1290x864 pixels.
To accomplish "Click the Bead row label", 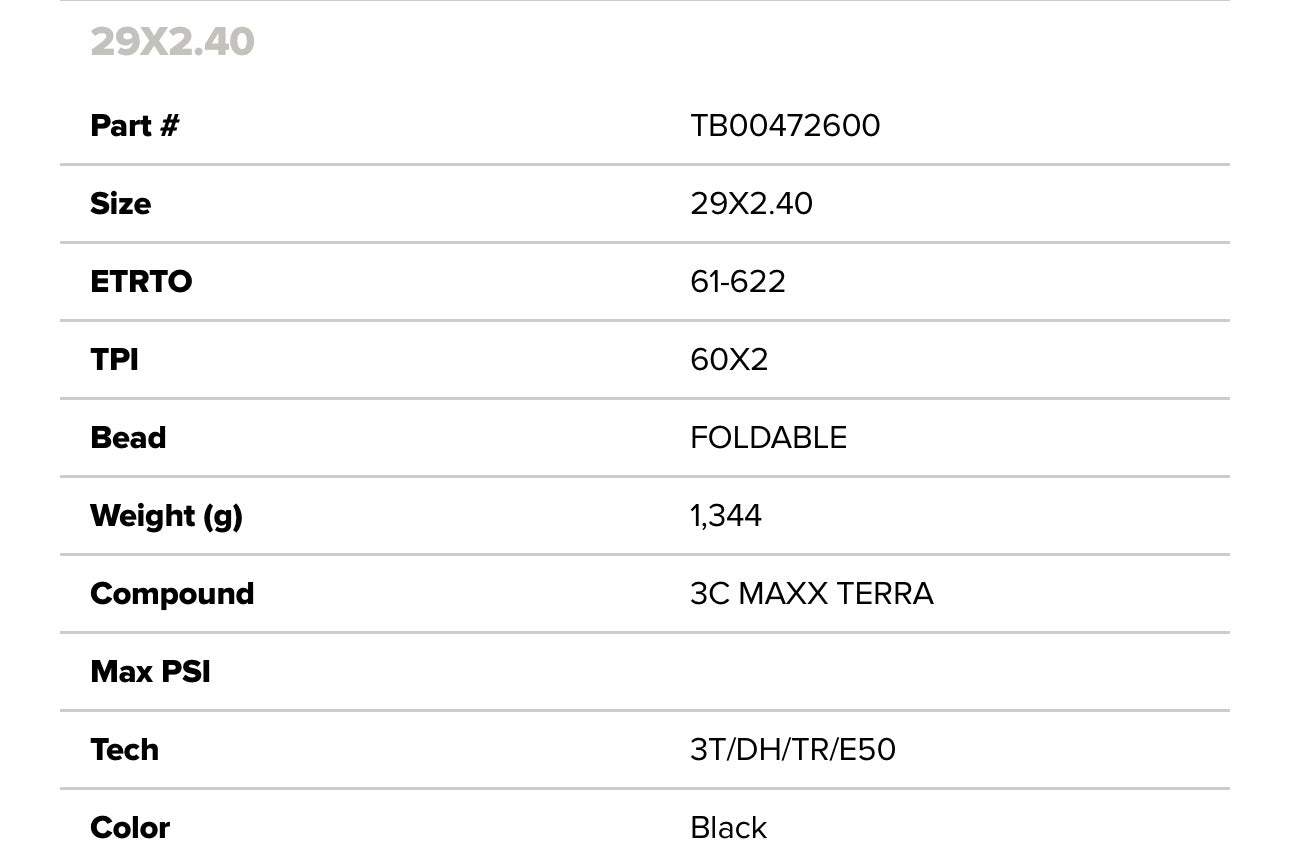I will click(128, 438).
